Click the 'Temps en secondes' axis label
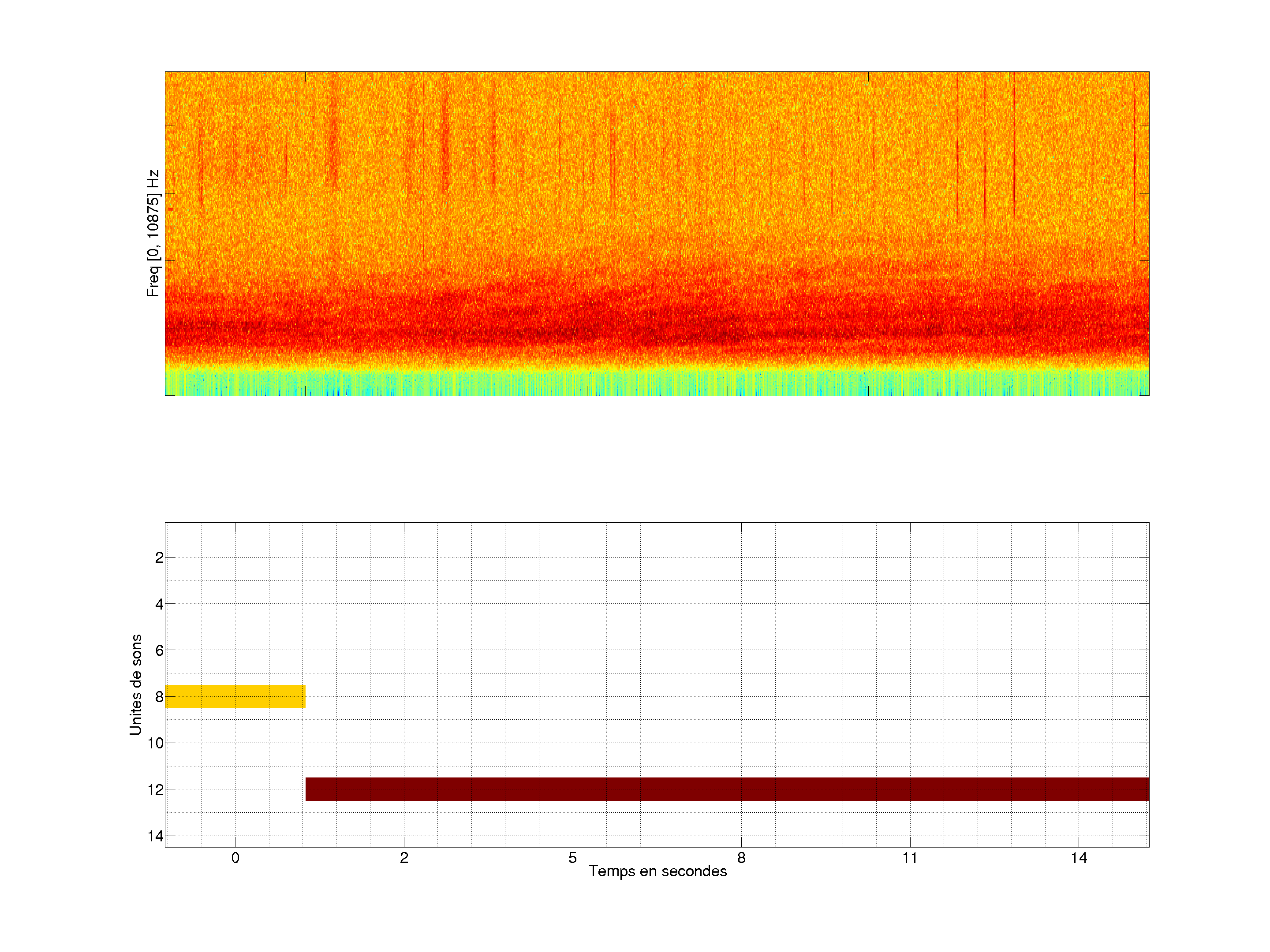The height and width of the screenshot is (952, 1270). point(657,871)
